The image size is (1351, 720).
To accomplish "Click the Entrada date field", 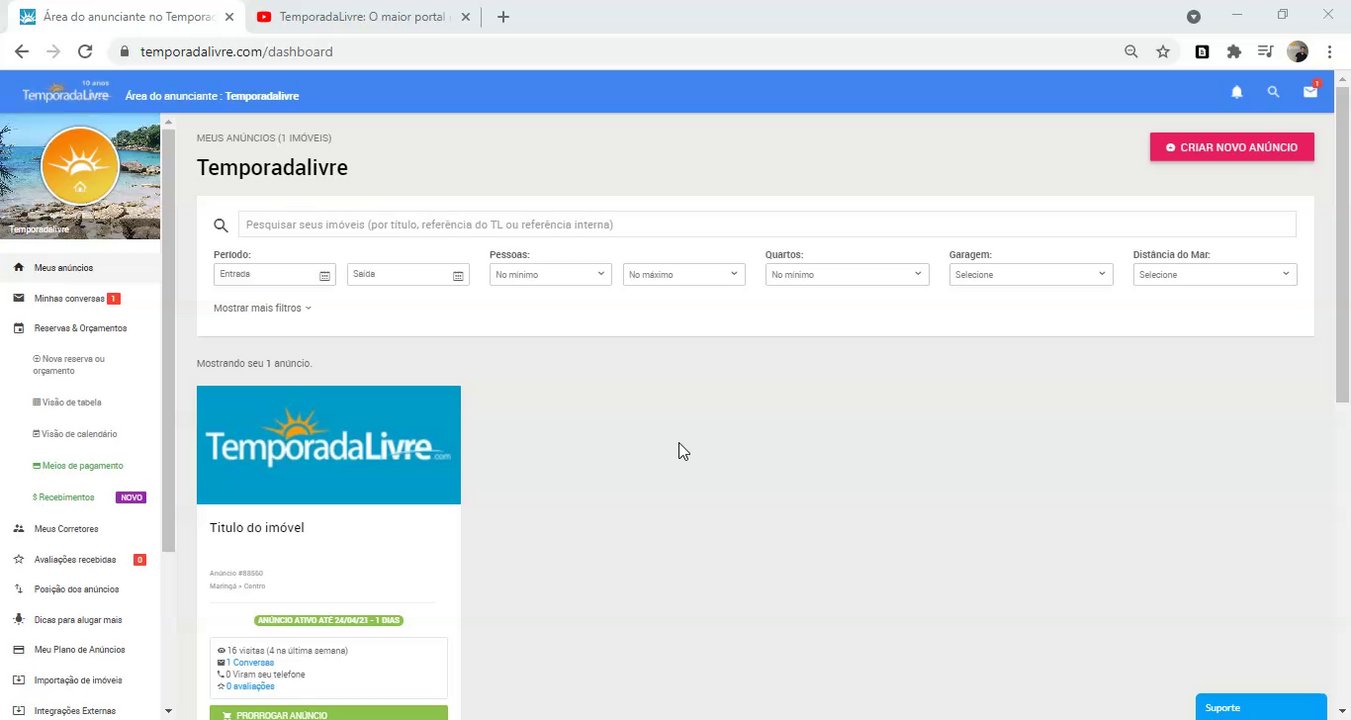I will coord(275,274).
